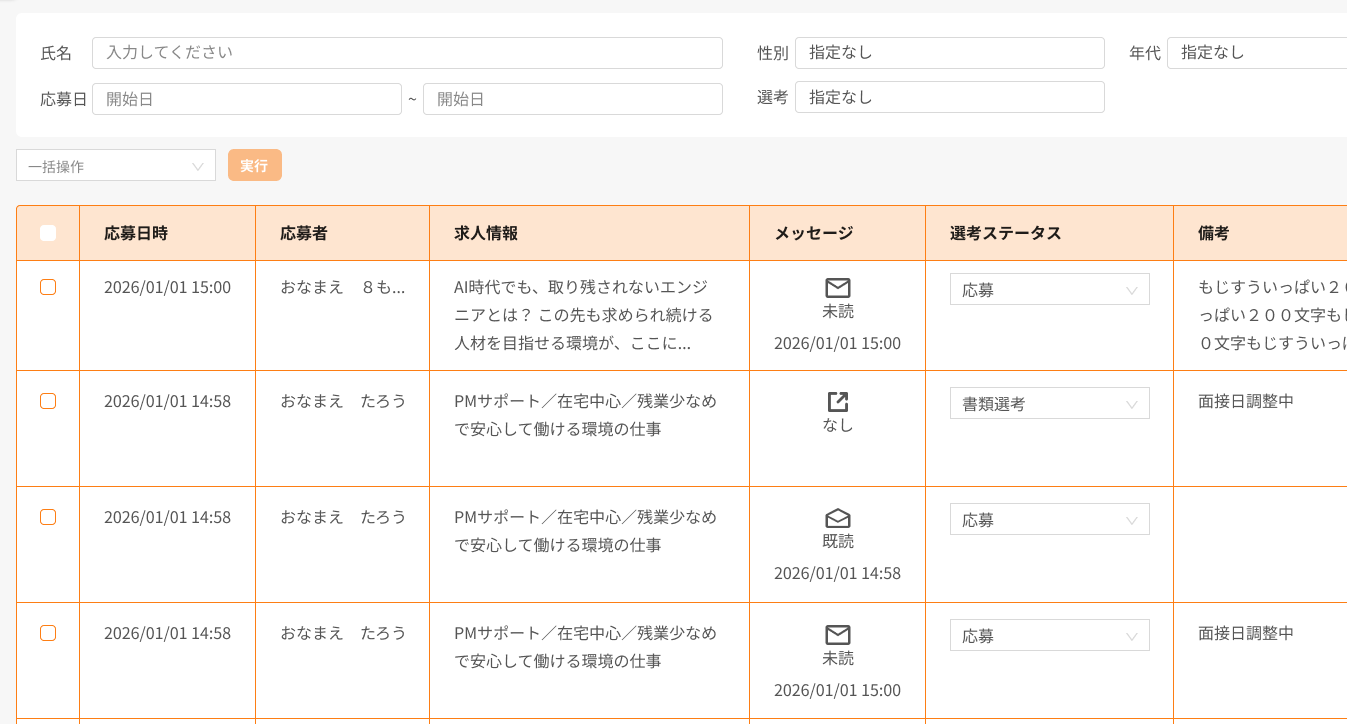
Task: Select the checkbox for the second row
Action: [47, 401]
